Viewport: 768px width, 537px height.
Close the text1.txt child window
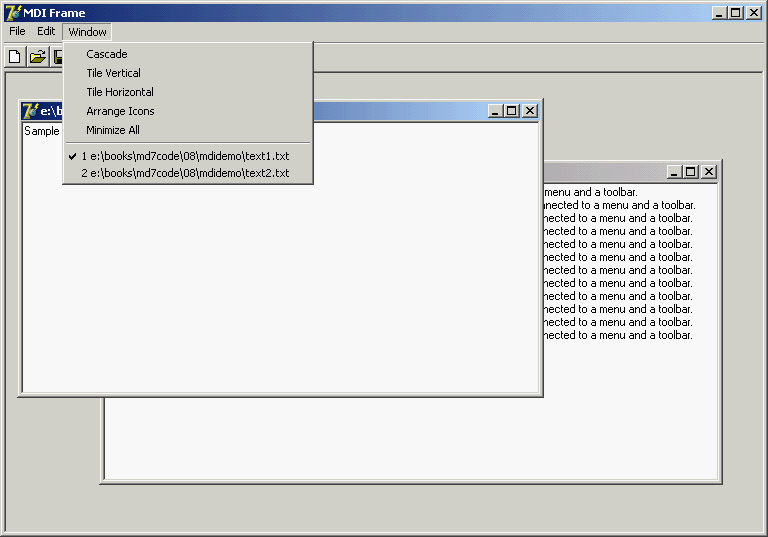pos(530,111)
